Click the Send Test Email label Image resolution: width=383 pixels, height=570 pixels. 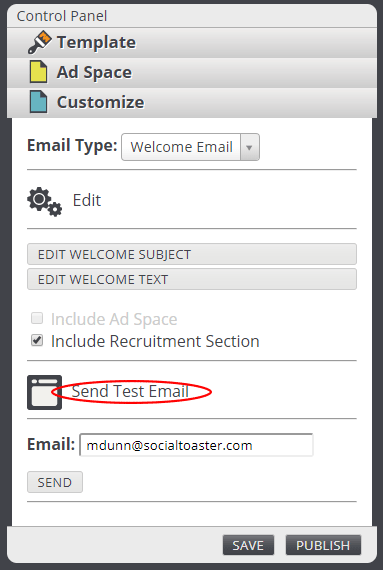(130, 392)
